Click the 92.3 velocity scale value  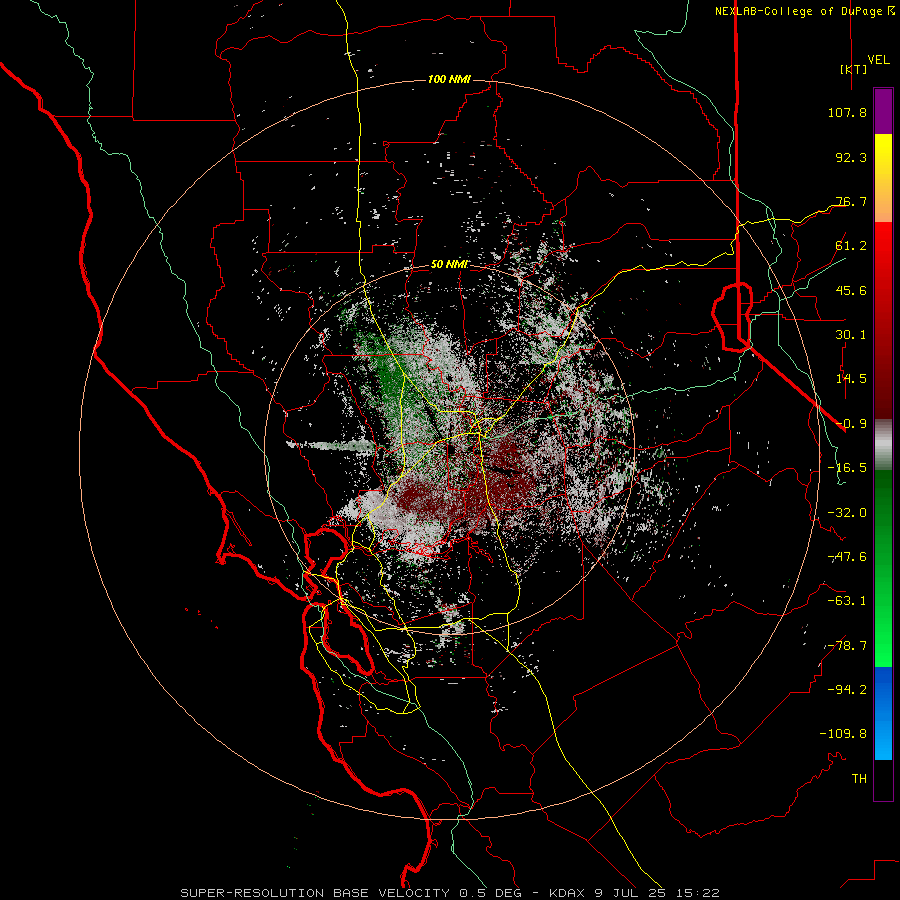[x=851, y=157]
